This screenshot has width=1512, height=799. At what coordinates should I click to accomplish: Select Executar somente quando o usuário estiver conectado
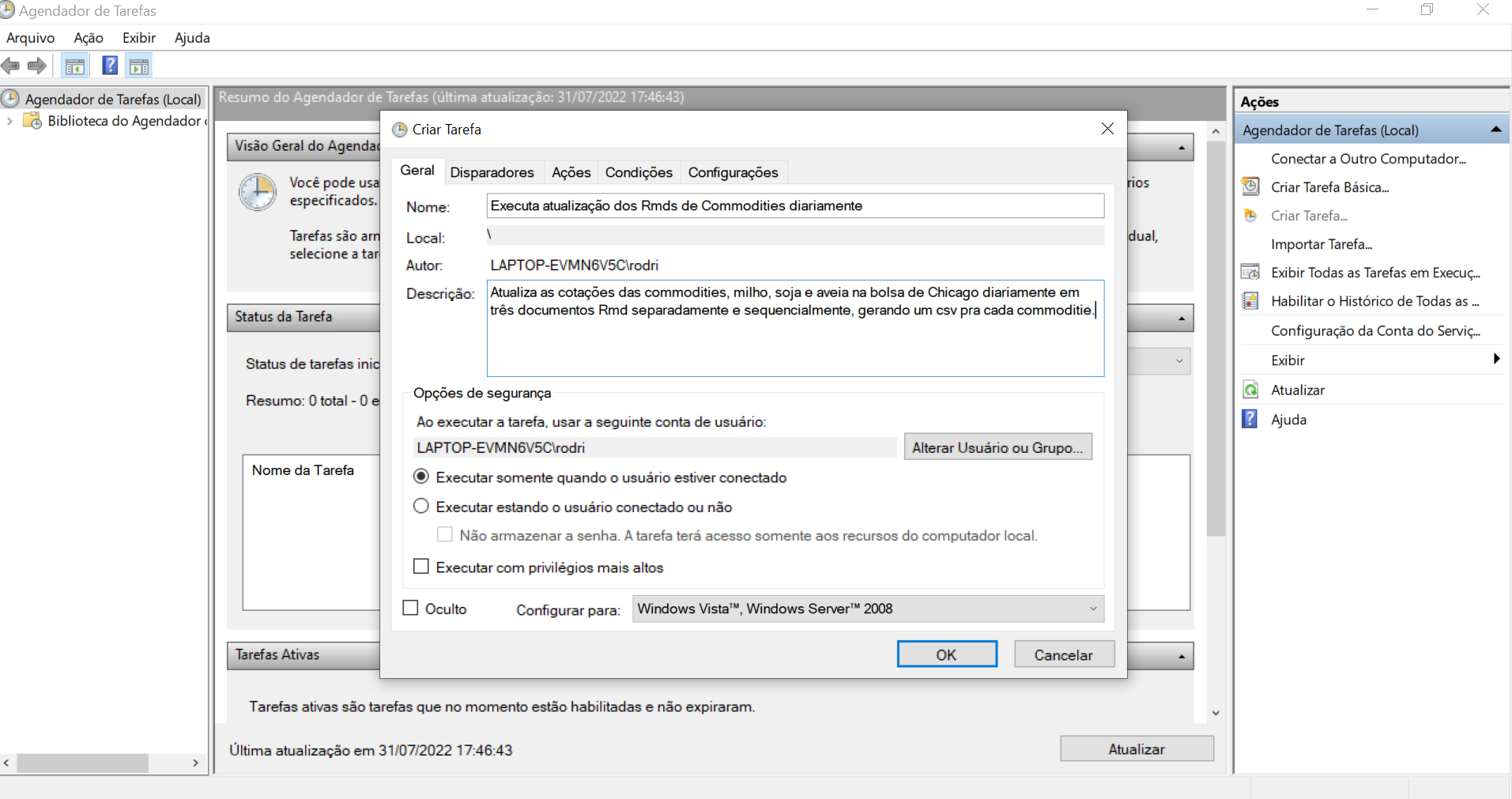421,477
